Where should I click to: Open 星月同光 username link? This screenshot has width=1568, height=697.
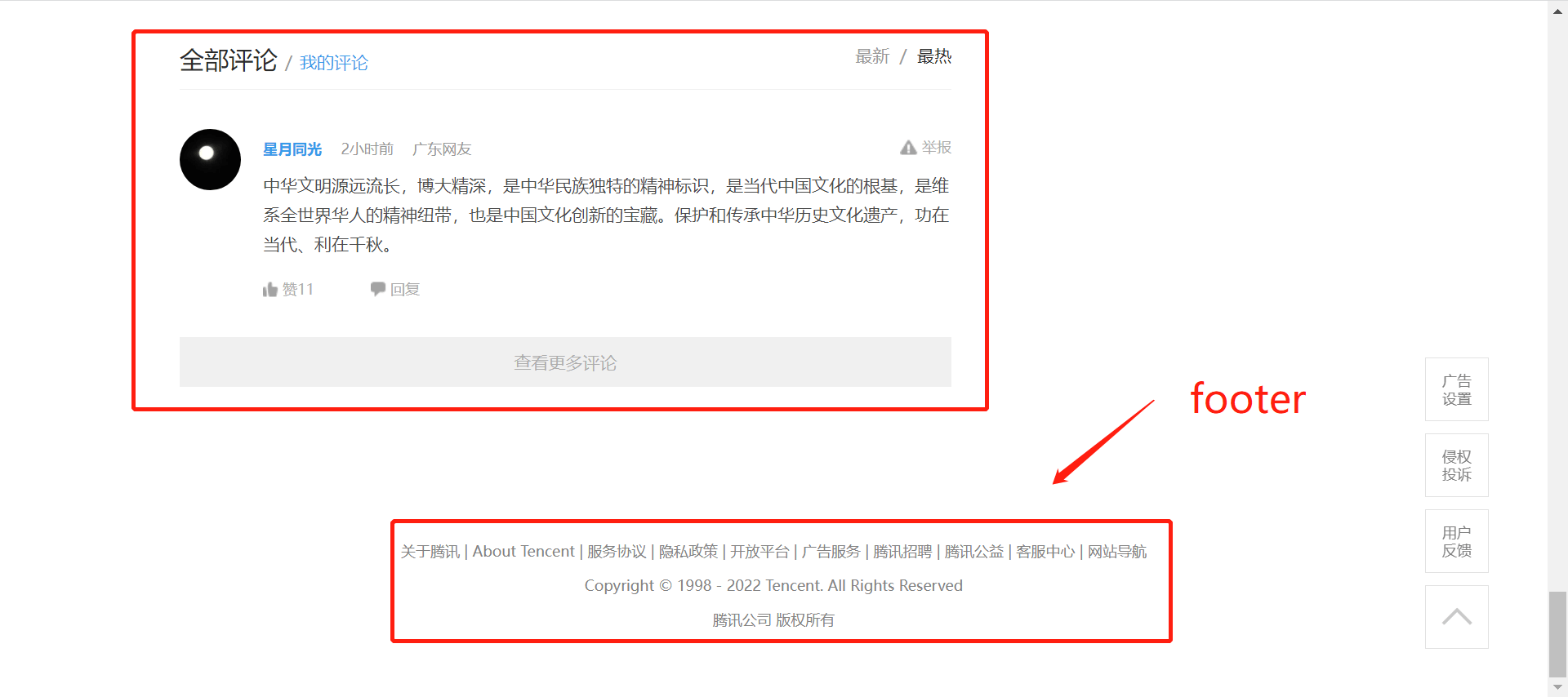(x=292, y=149)
